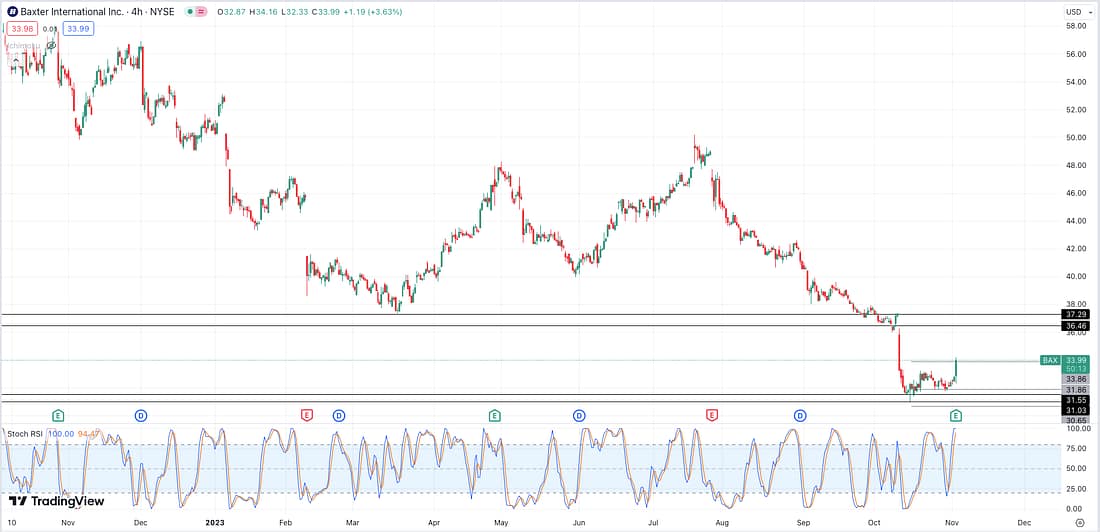
Task: Click the Baxter International Inc. symbol title
Action: click(70, 12)
